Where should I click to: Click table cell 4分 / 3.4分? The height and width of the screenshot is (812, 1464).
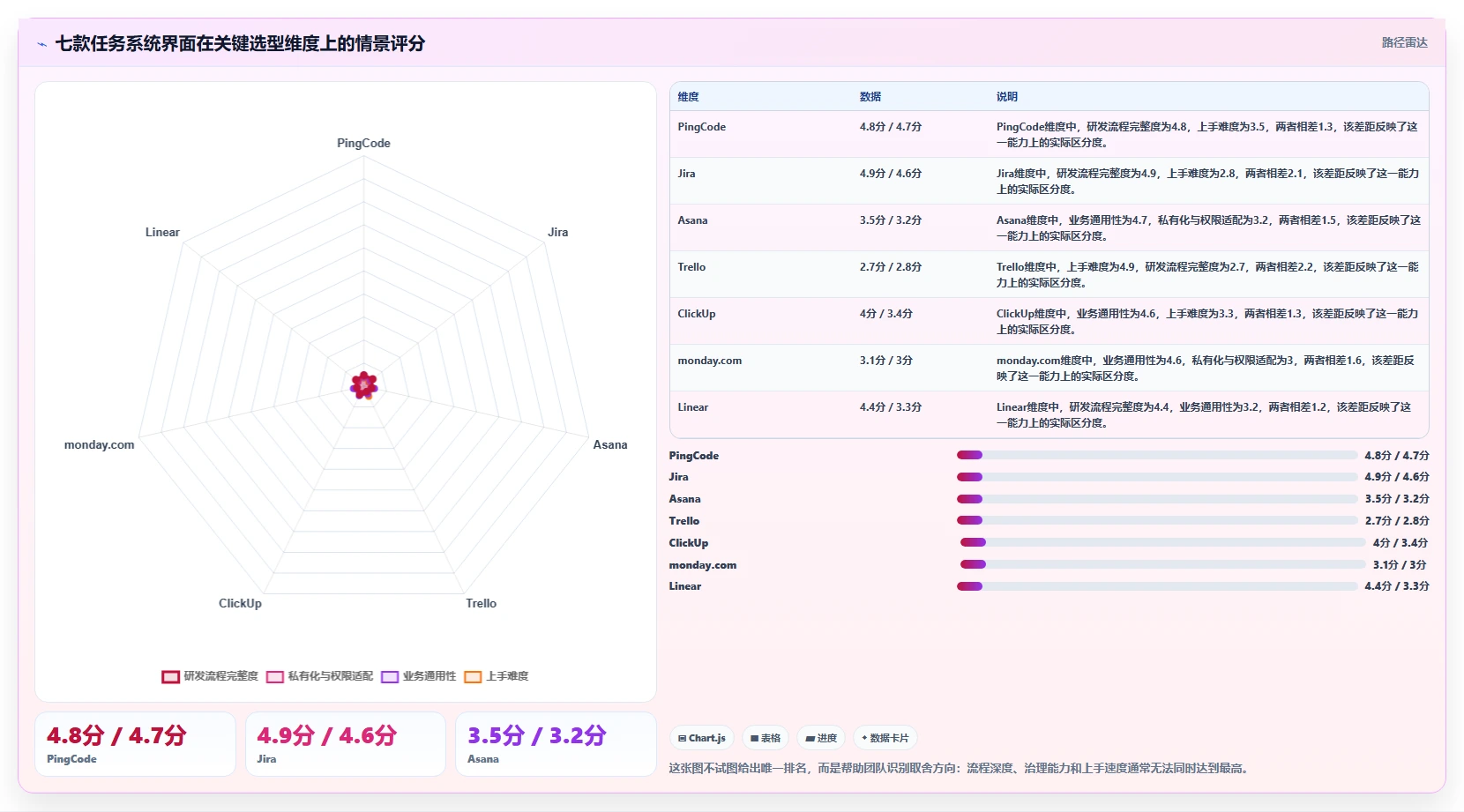click(886, 314)
